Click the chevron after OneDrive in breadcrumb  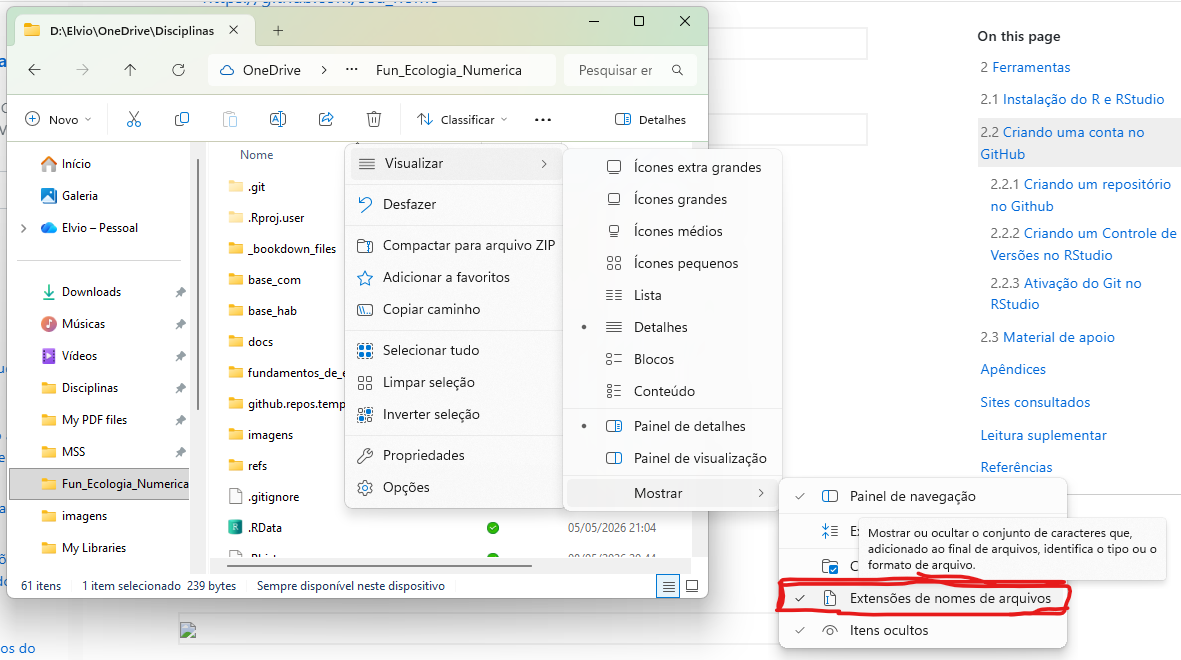click(x=324, y=70)
